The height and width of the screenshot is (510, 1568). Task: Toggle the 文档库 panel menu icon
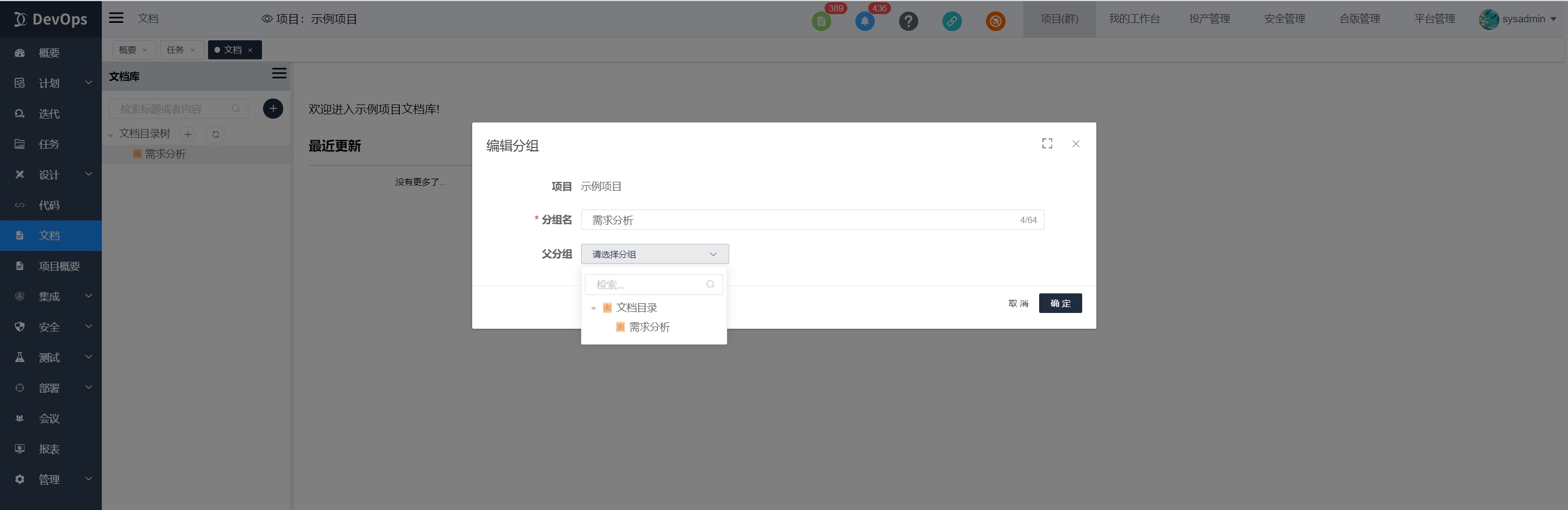(x=279, y=73)
